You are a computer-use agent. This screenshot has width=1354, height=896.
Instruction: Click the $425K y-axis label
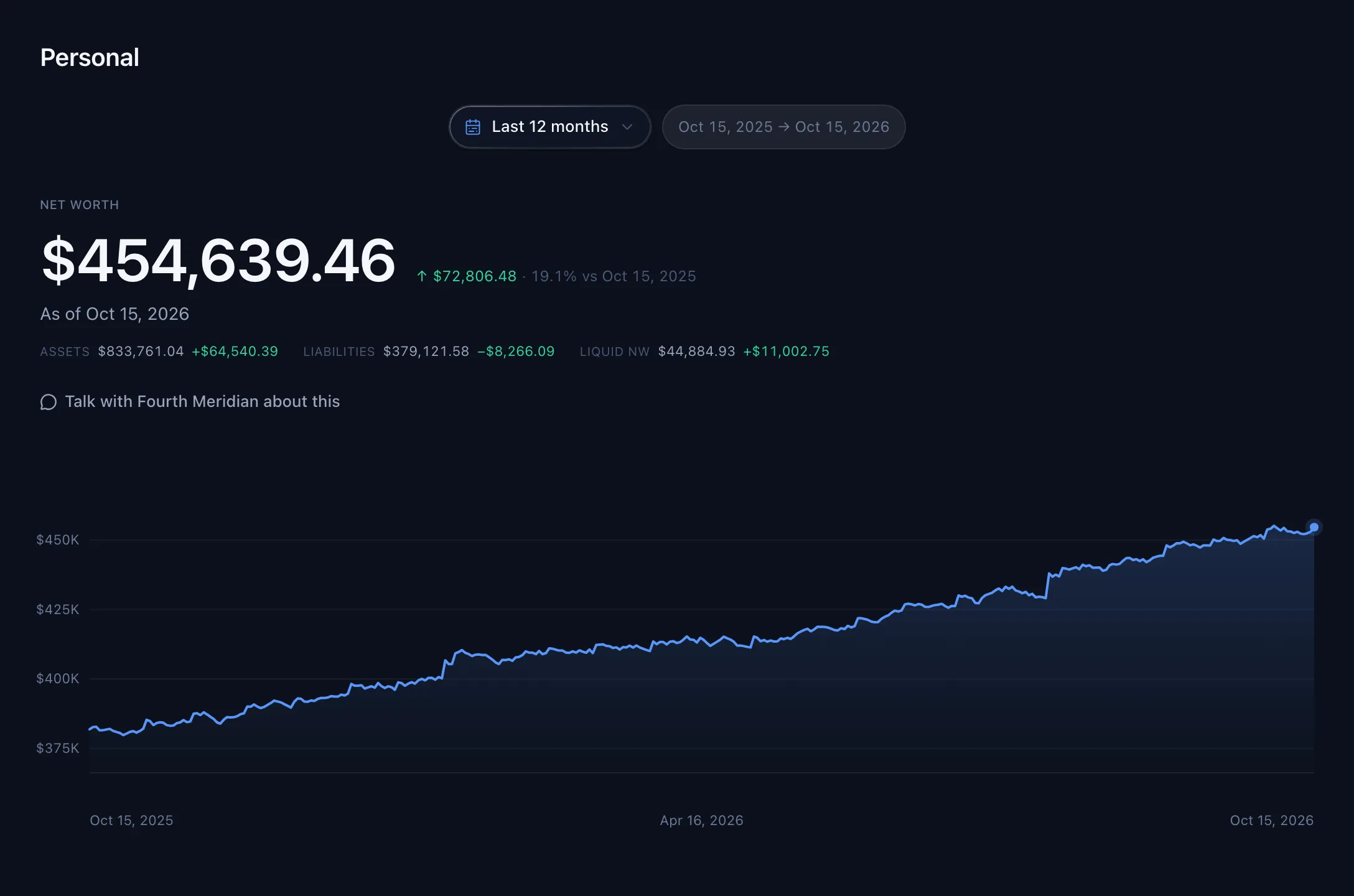pos(58,610)
